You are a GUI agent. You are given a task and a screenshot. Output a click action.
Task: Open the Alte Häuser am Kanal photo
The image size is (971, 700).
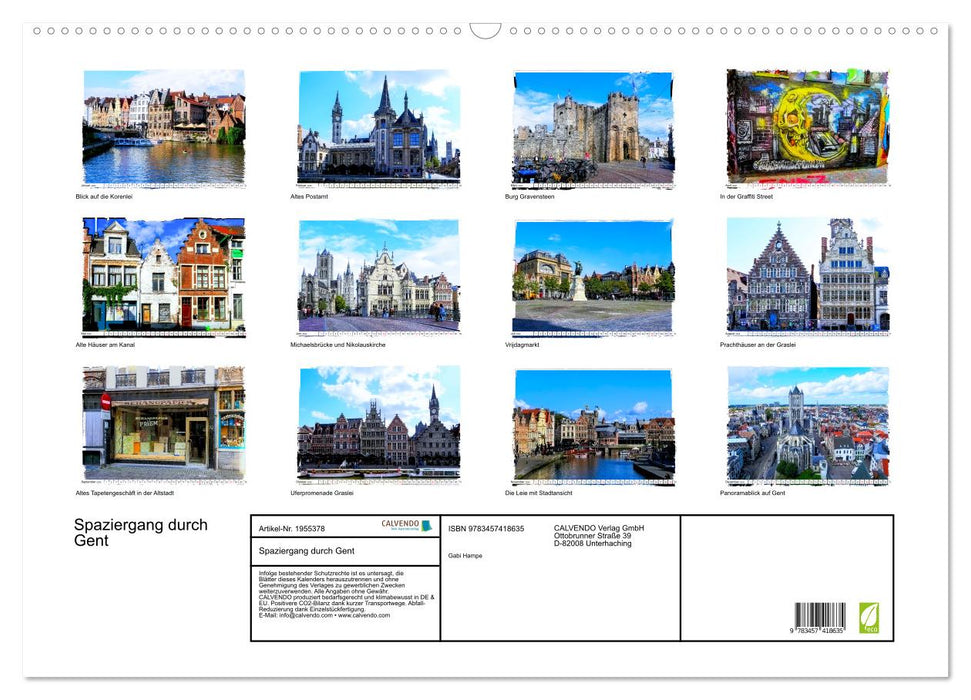click(160, 280)
